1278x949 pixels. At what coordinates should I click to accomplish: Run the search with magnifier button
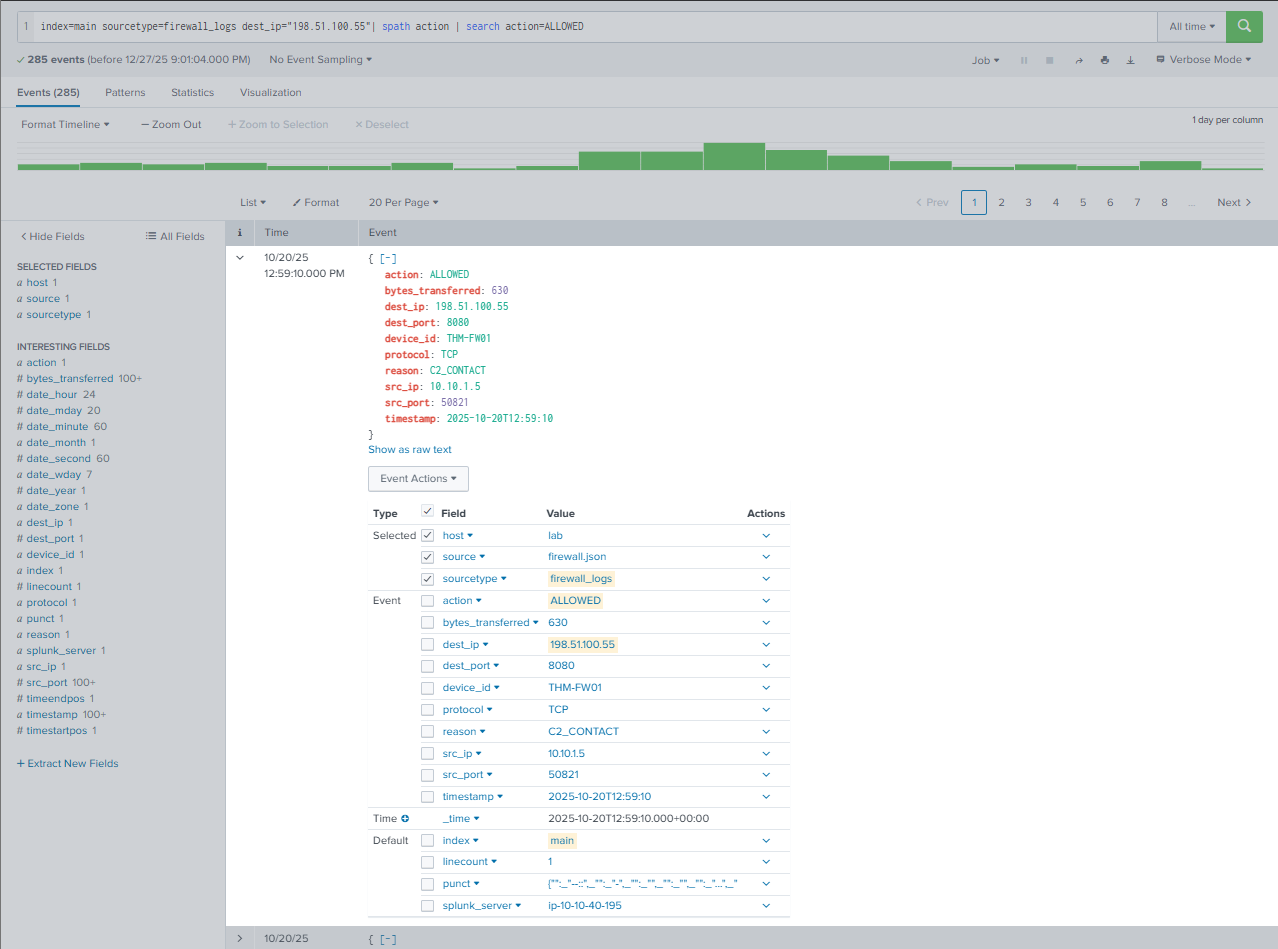pos(1244,27)
